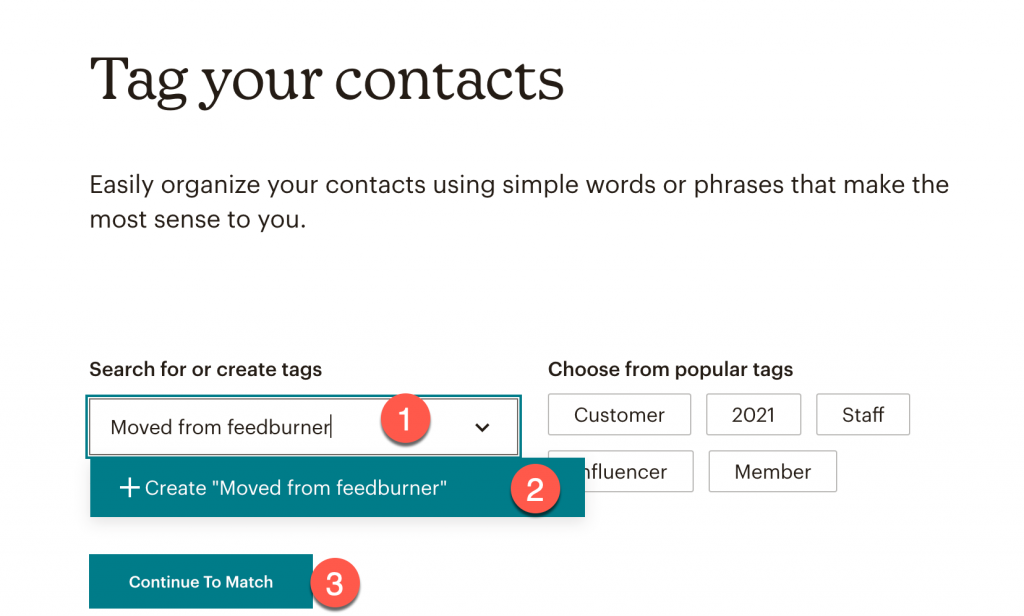This screenshot has width=1024, height=616.
Task: Focus the tag search input field
Action: 304,427
